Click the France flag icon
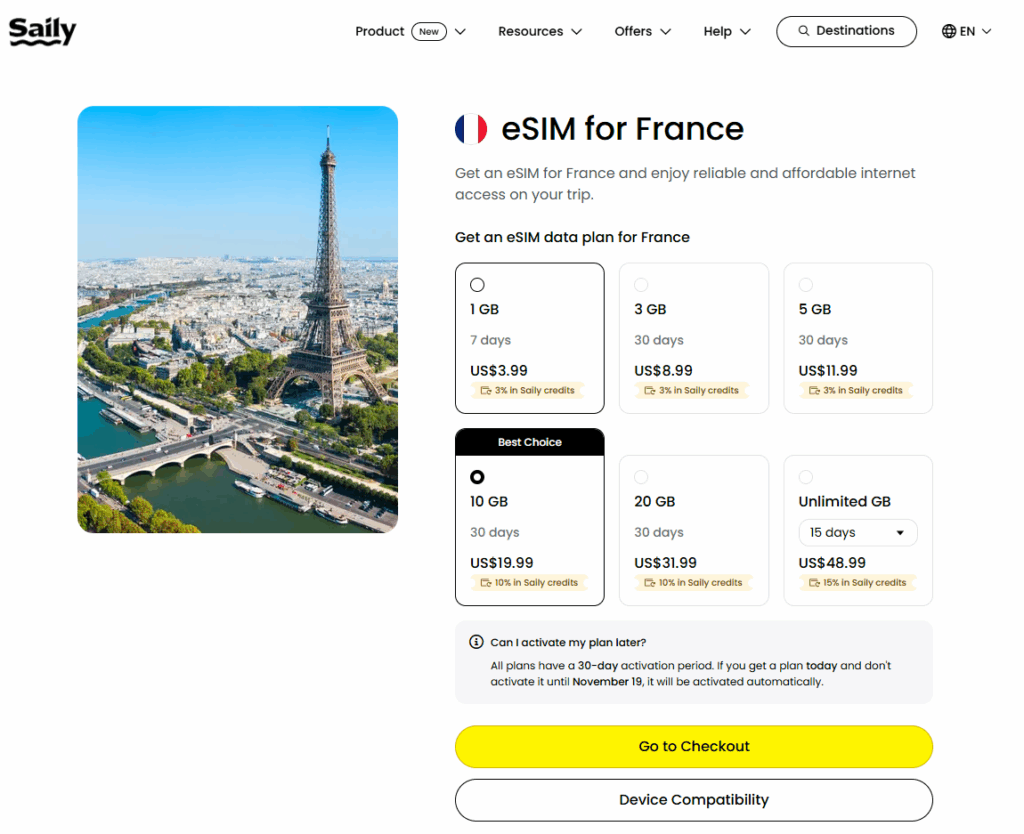 click(x=471, y=129)
